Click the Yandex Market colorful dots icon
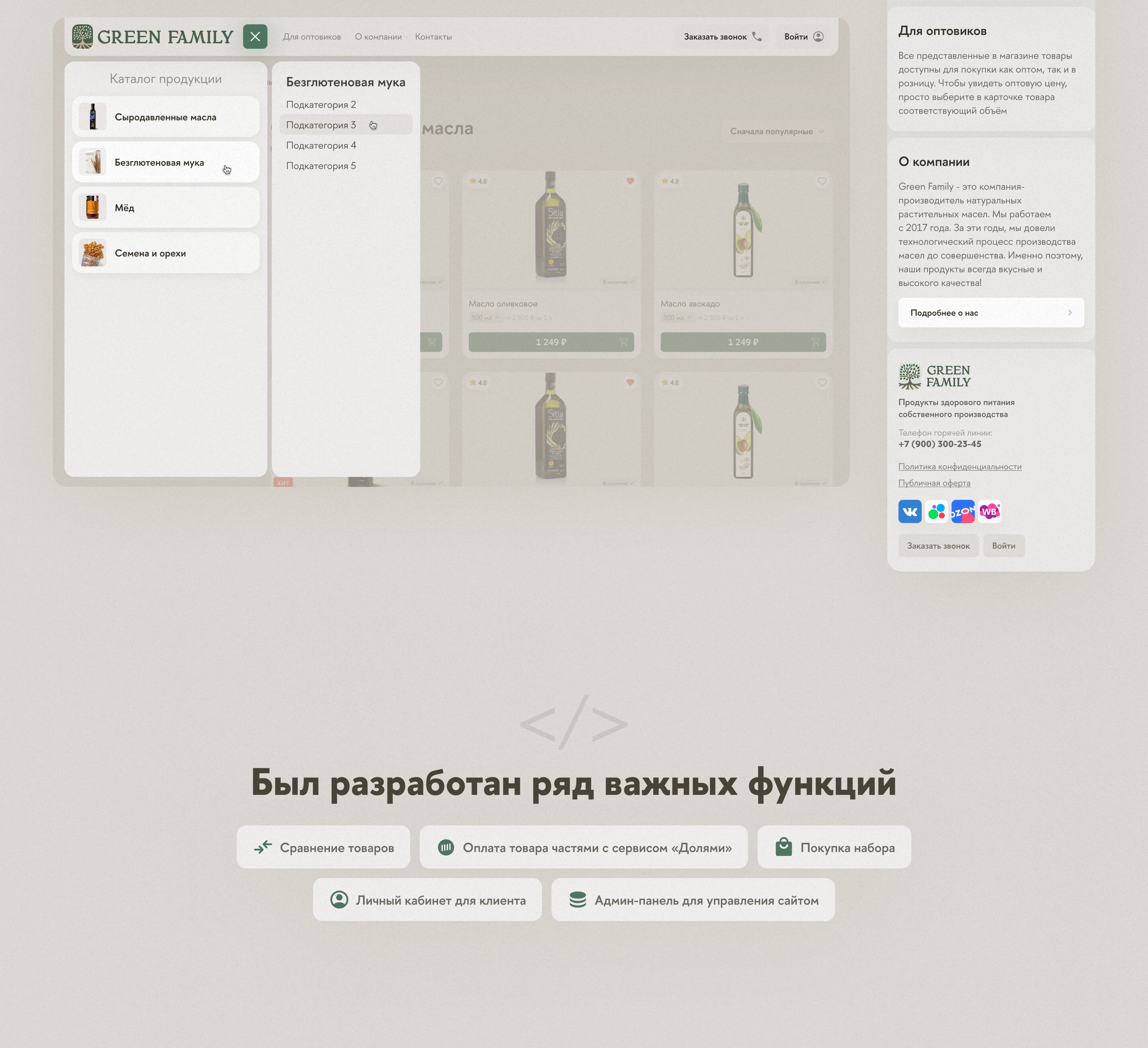The height and width of the screenshot is (1048, 1148). (936, 511)
